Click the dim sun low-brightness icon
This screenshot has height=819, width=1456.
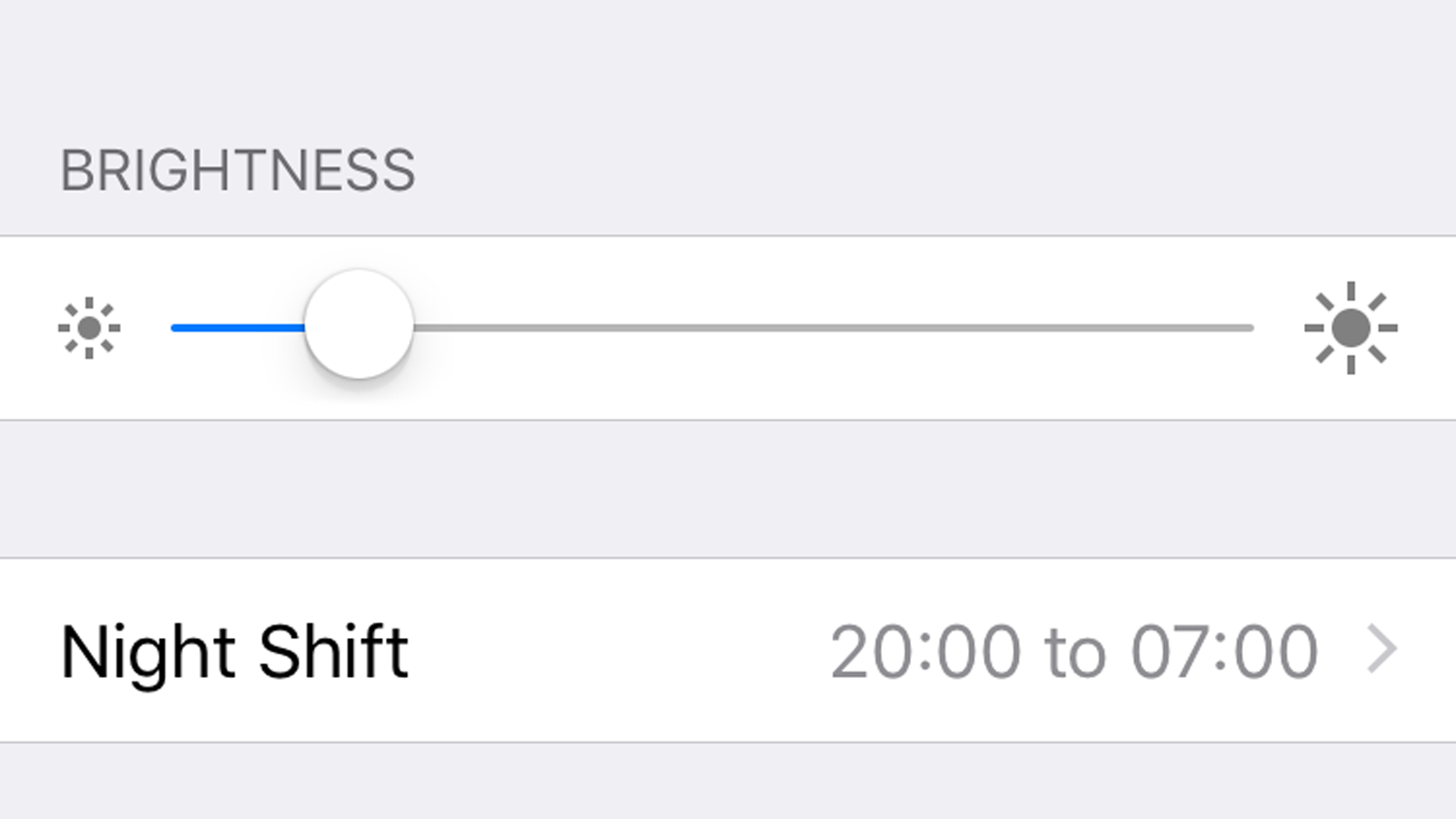tap(89, 328)
